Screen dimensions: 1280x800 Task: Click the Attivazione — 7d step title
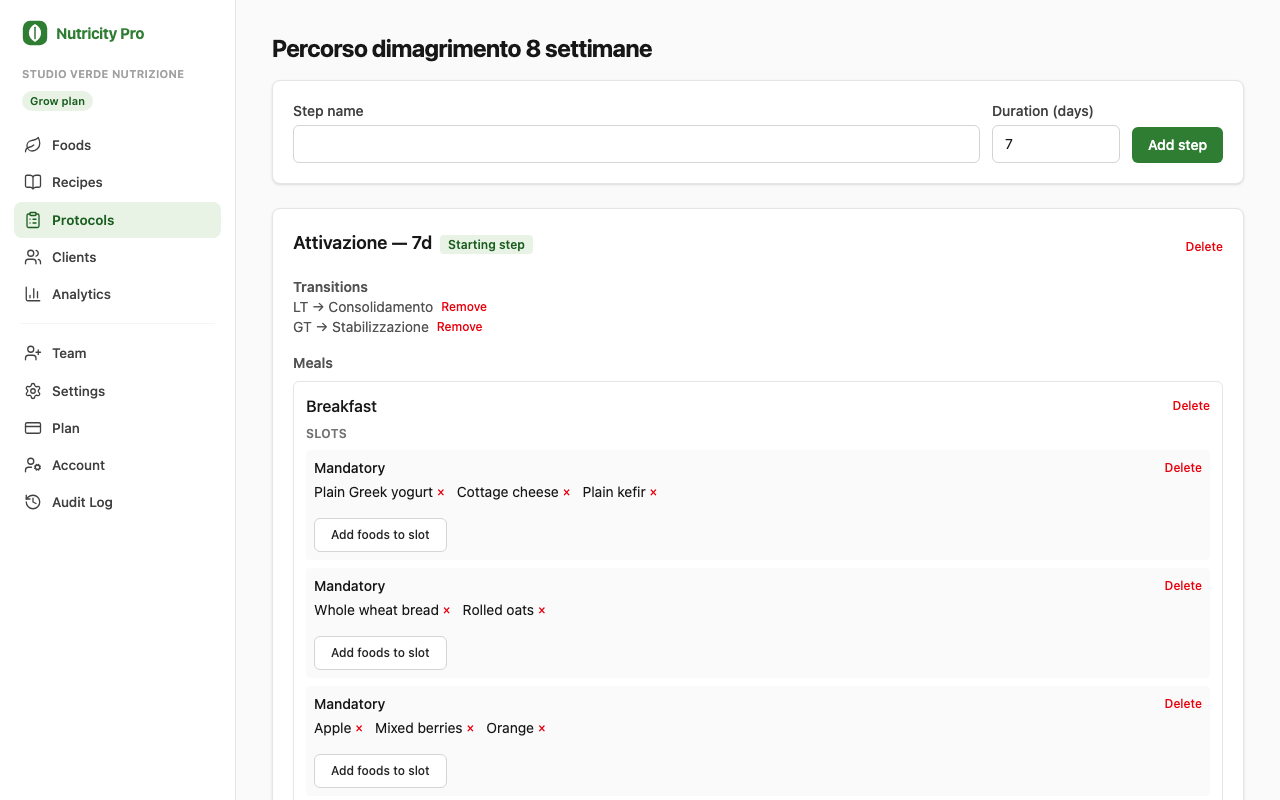pyautogui.click(x=362, y=243)
